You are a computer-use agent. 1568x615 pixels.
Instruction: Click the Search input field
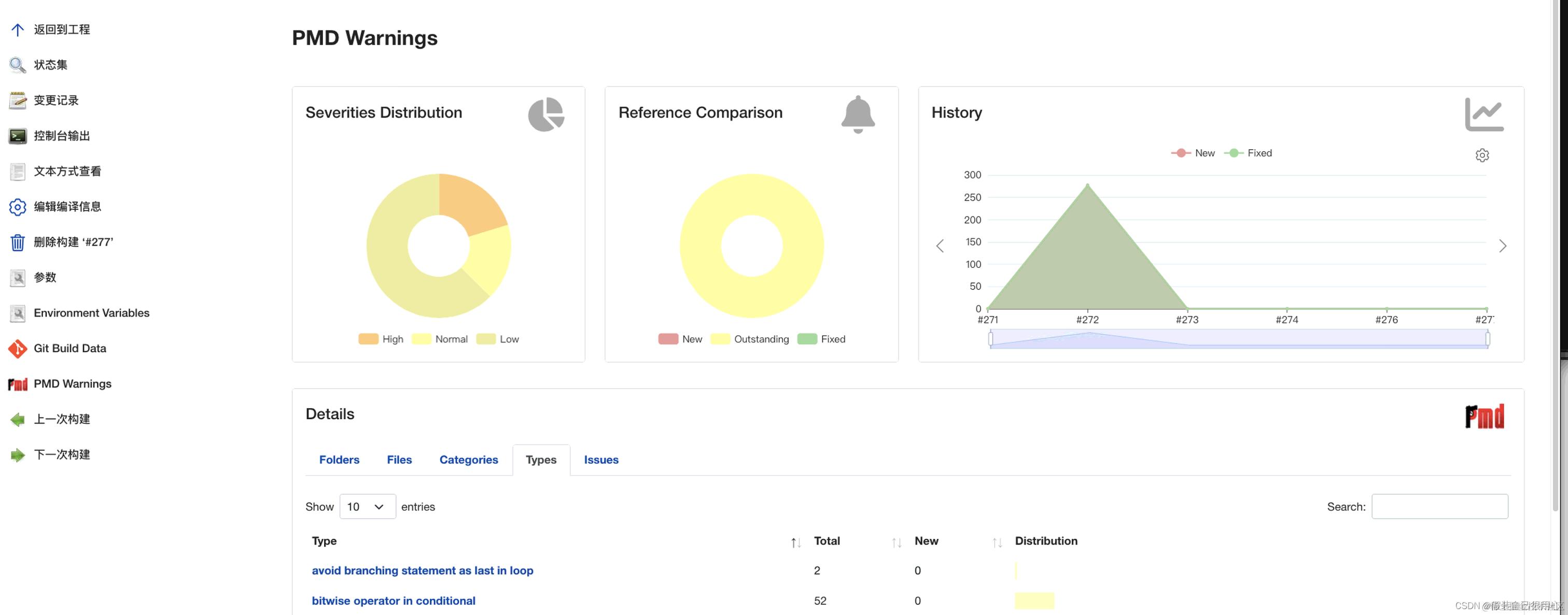pos(1439,507)
